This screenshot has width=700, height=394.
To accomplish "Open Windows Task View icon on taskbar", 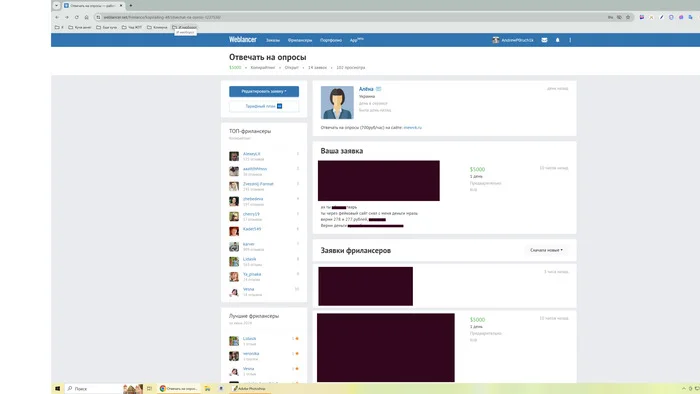I will pos(150,389).
